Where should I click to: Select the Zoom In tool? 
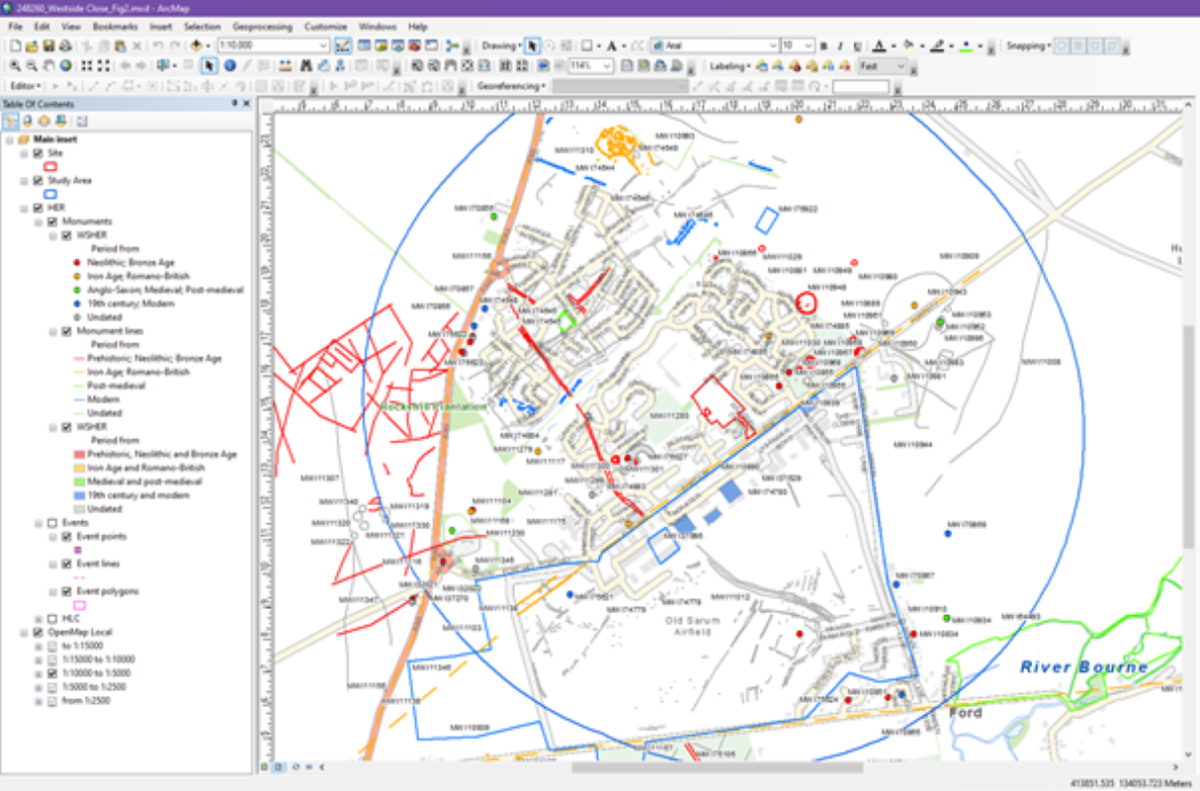pos(15,66)
